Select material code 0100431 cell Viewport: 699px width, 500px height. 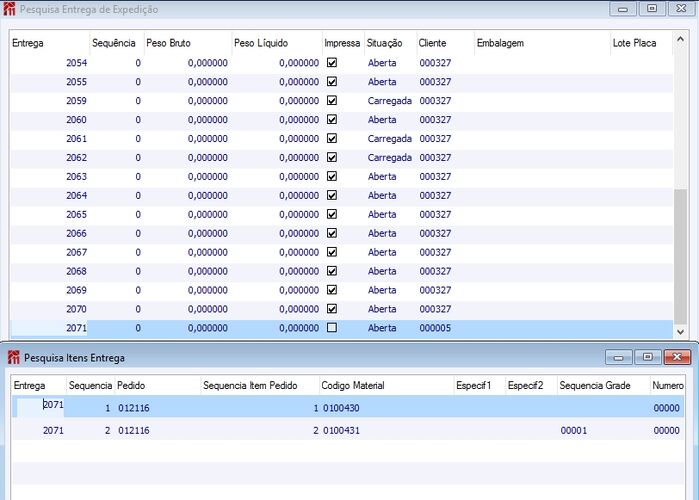[x=341, y=430]
